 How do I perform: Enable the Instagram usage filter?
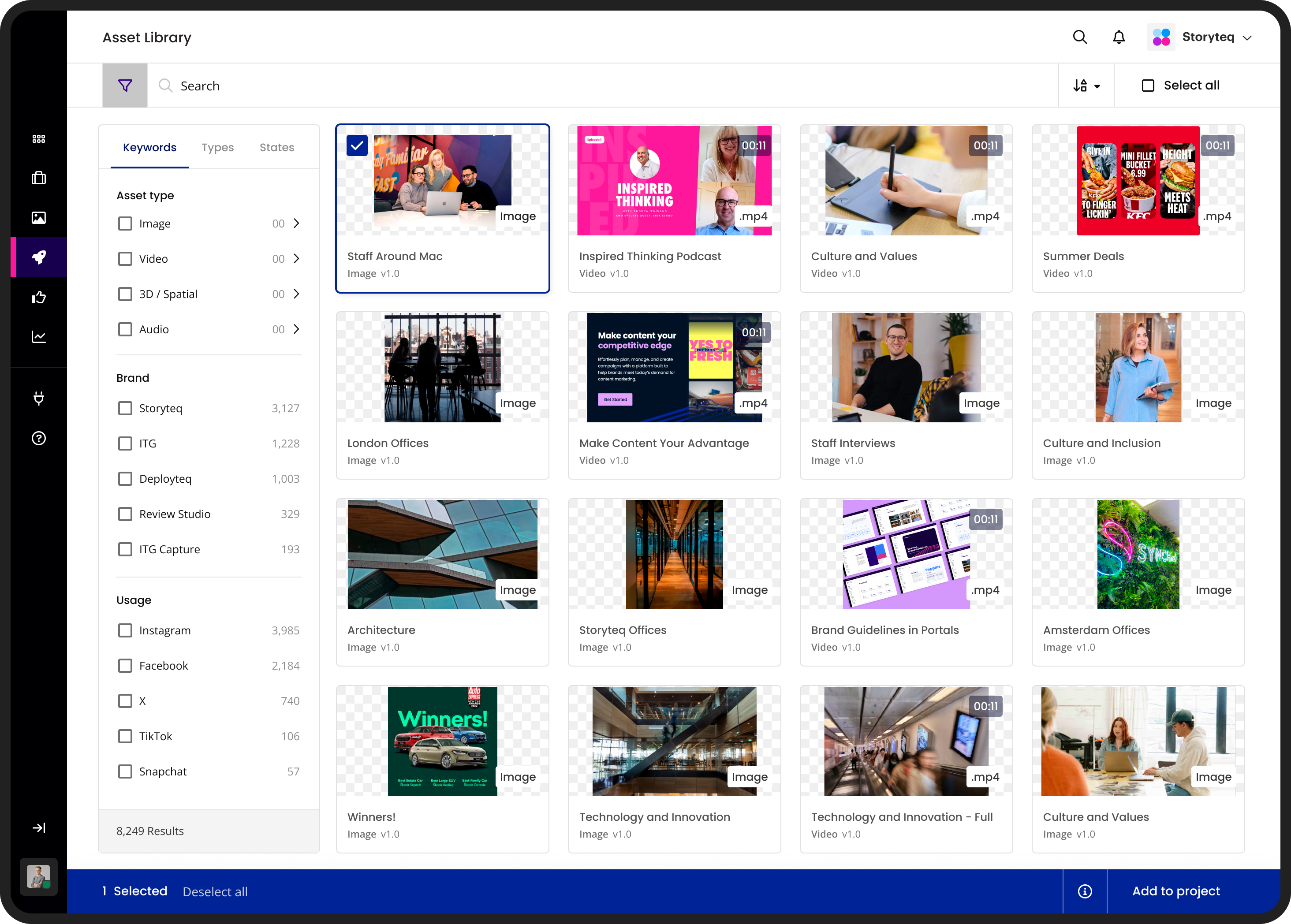(125, 630)
